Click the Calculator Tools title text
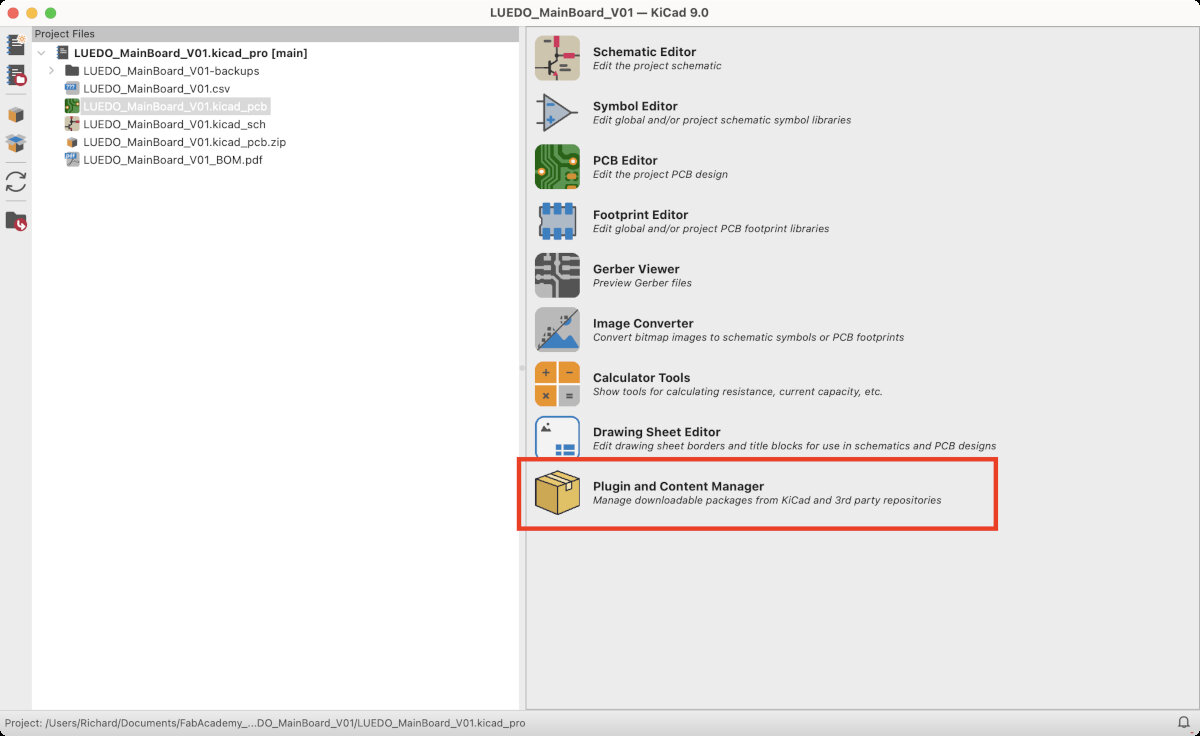This screenshot has height=736, width=1200. point(641,378)
